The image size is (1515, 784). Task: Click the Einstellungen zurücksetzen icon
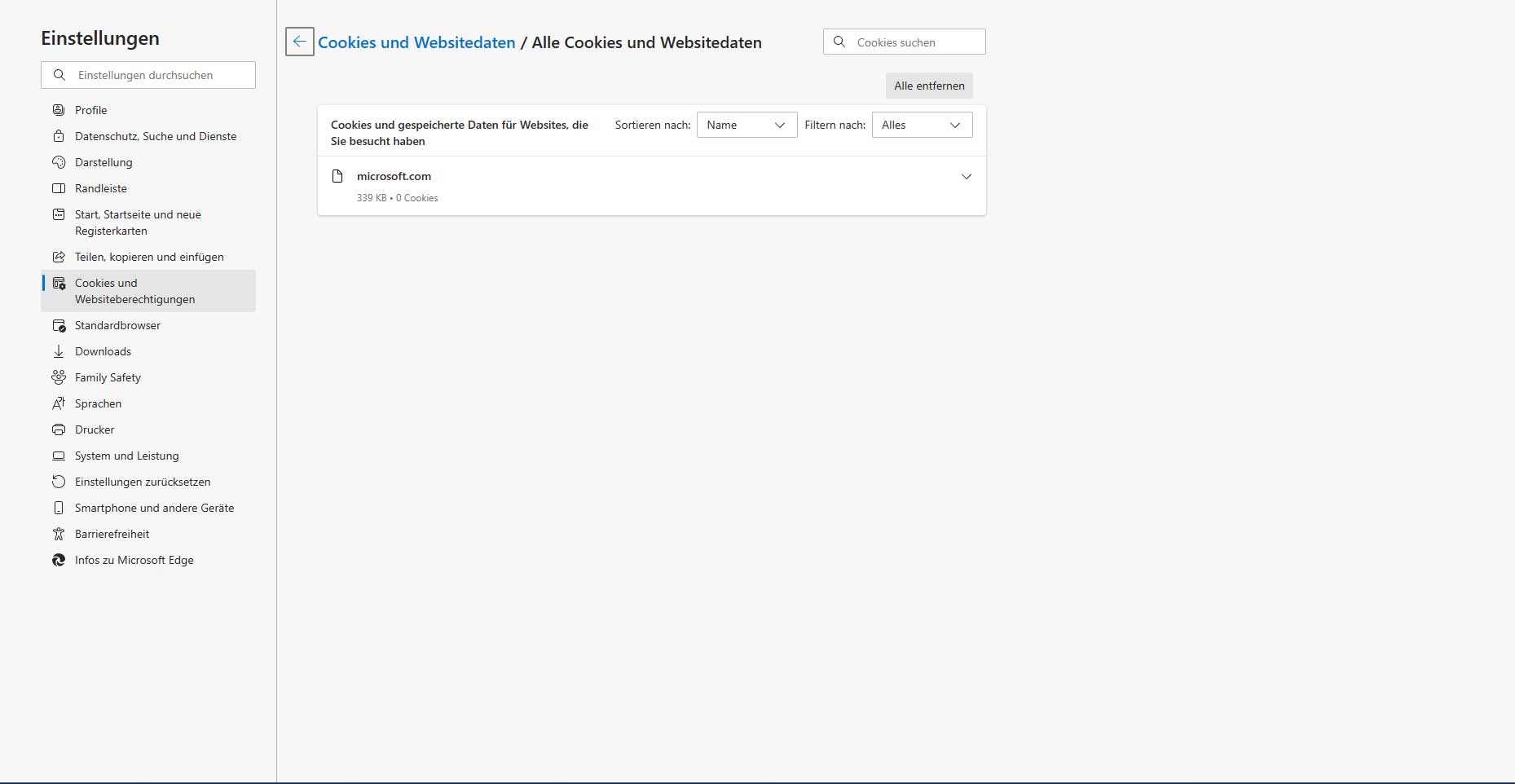[x=59, y=482]
